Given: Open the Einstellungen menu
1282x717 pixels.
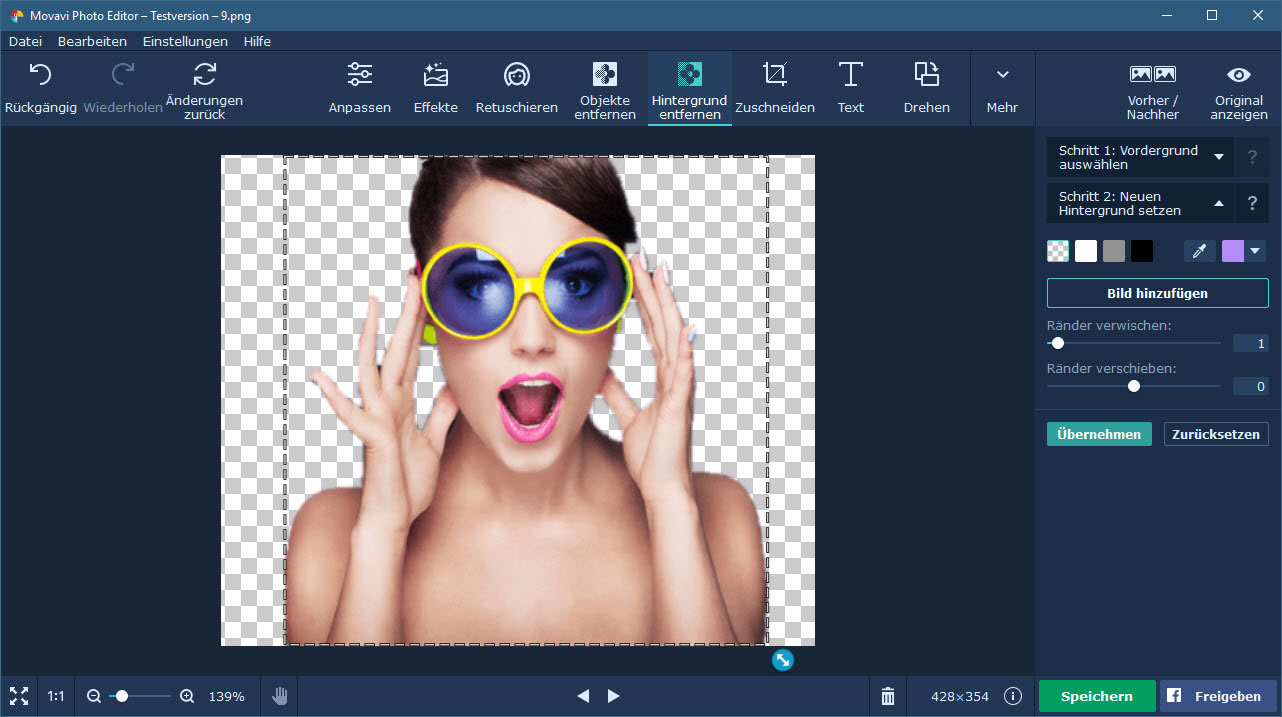Looking at the screenshot, I should [x=185, y=41].
